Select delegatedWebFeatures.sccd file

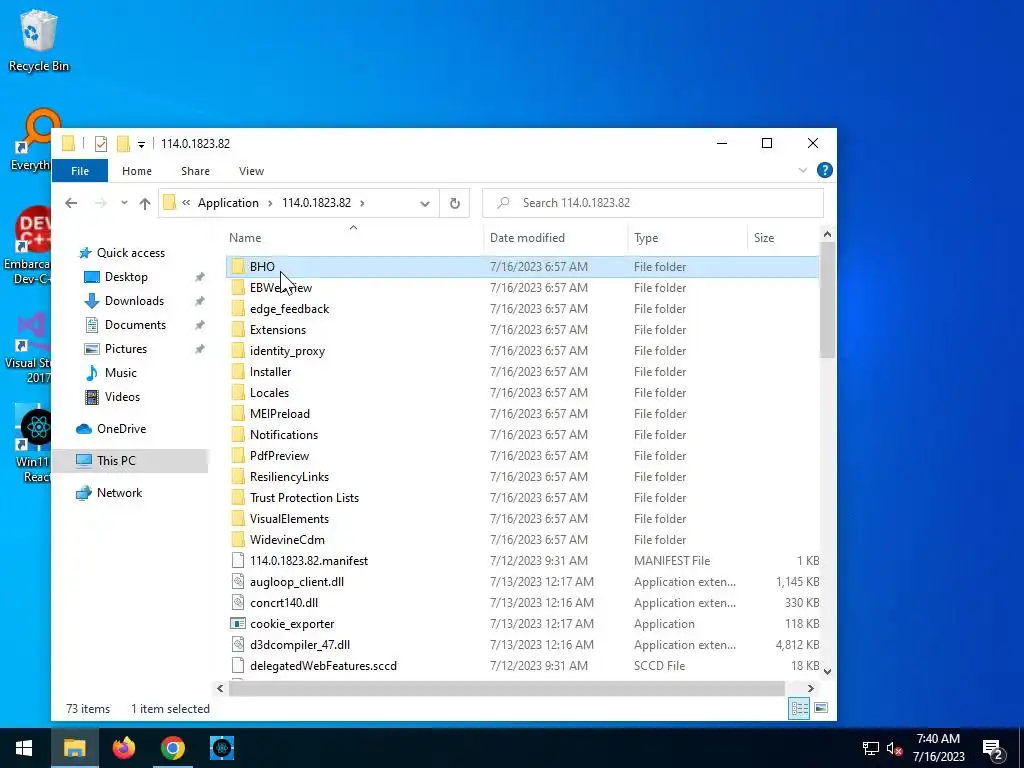[323, 666]
